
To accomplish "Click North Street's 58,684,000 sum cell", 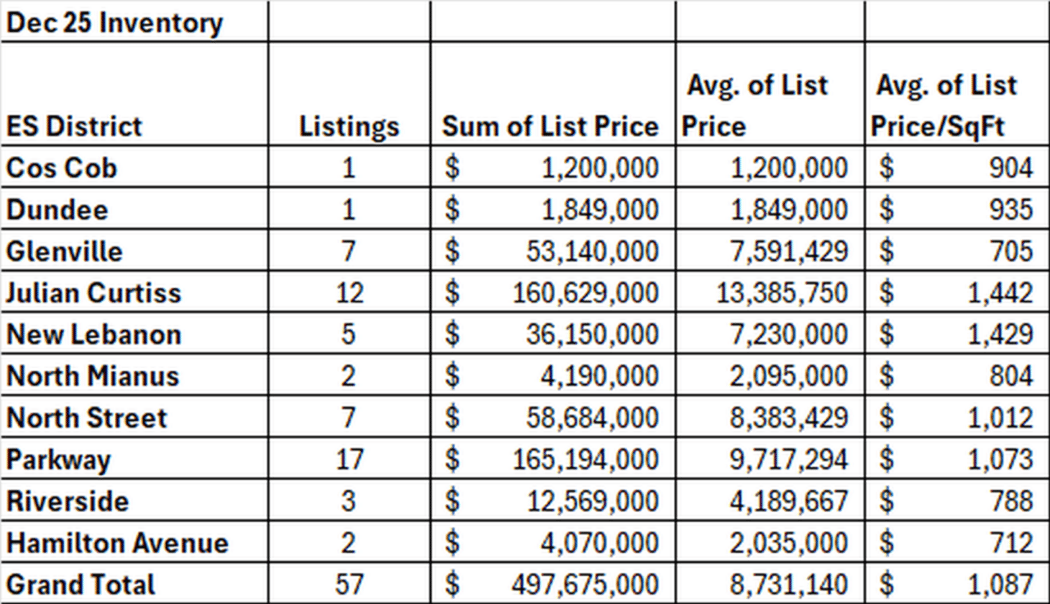I will 599,418.
